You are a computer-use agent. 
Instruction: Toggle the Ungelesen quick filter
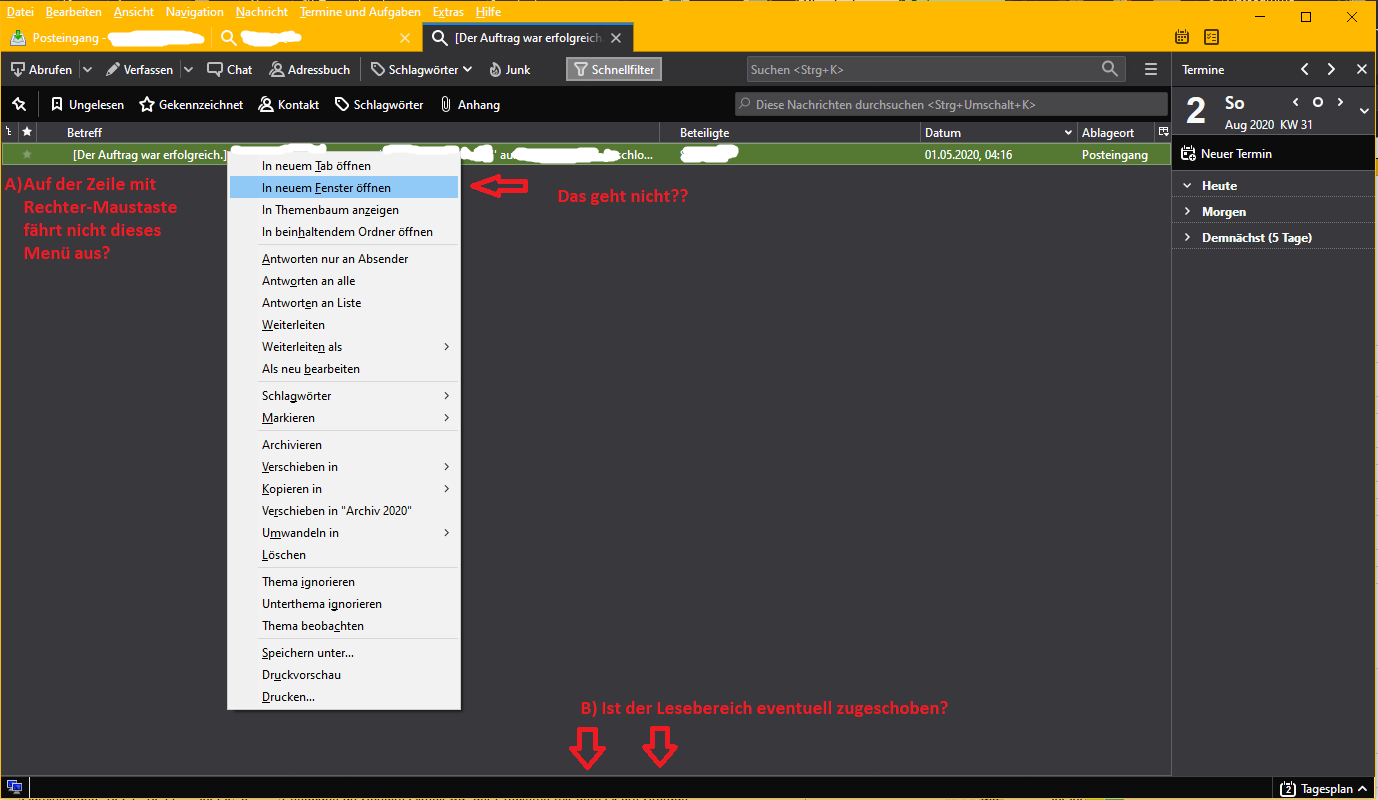coord(87,104)
